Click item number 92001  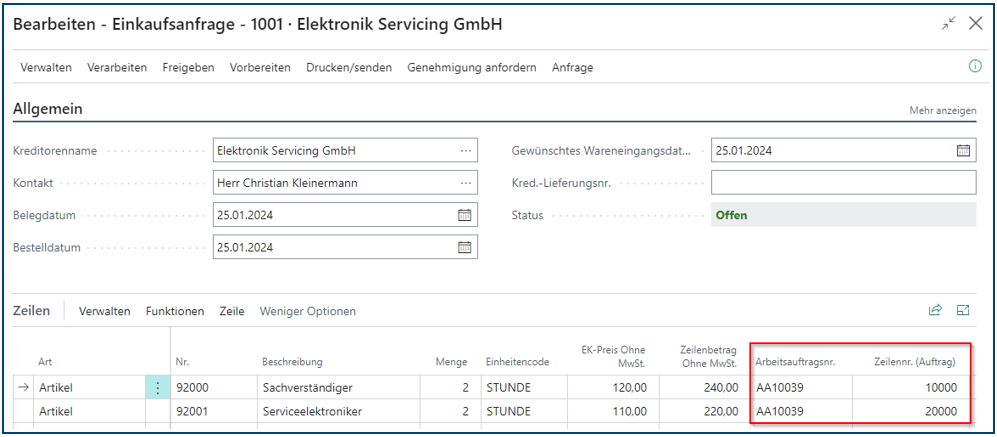[191, 412]
